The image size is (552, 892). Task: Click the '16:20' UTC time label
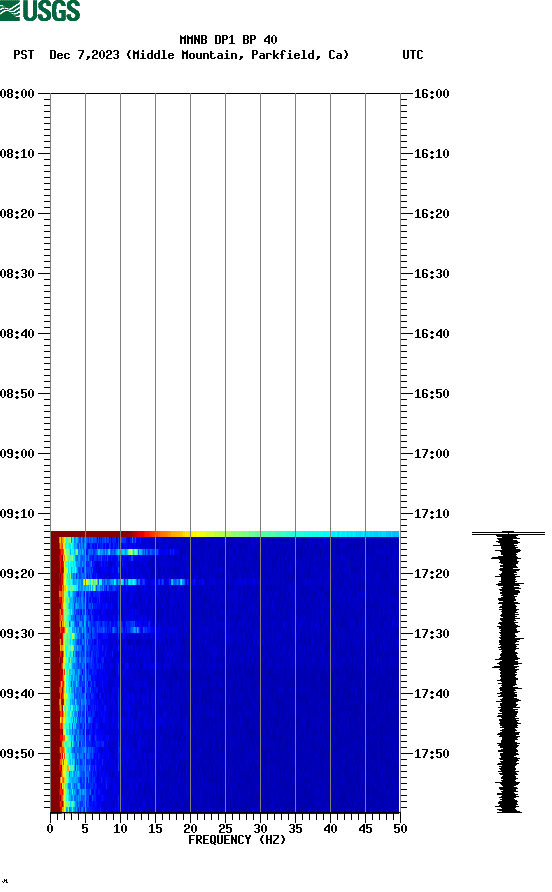point(431,214)
